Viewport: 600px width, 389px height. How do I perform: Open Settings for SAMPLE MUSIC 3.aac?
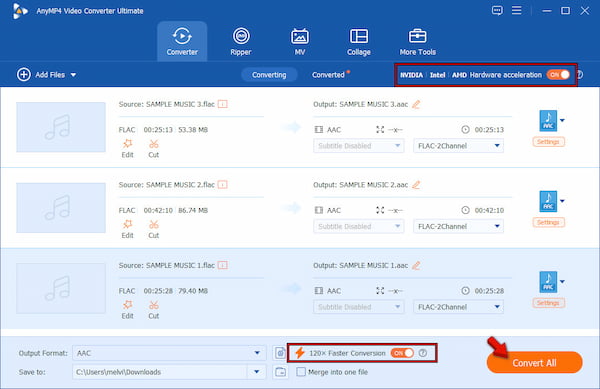click(548, 142)
